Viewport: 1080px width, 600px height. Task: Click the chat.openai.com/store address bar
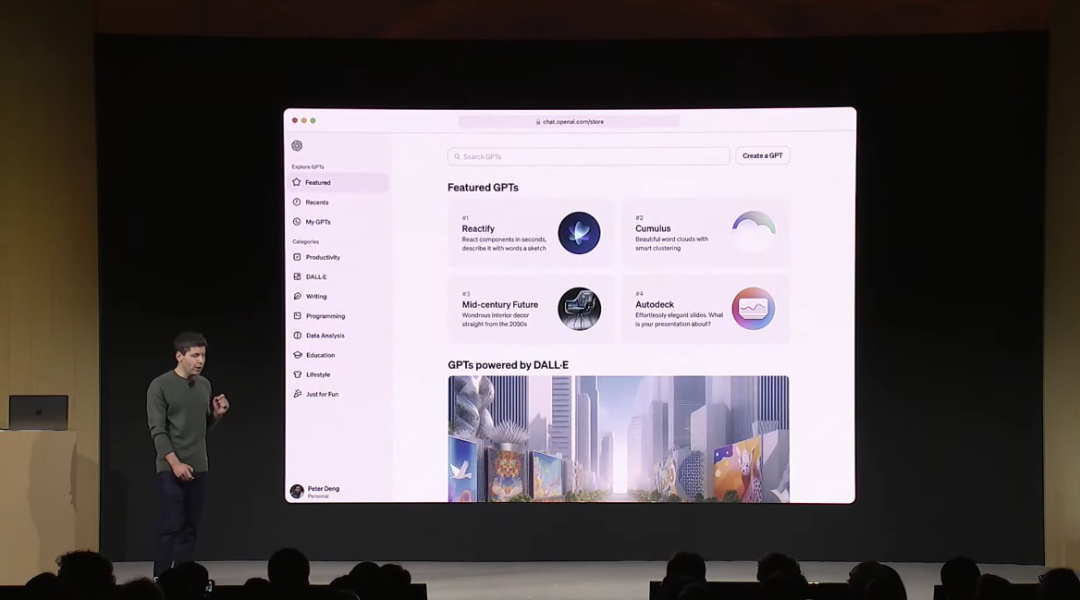[x=569, y=122]
